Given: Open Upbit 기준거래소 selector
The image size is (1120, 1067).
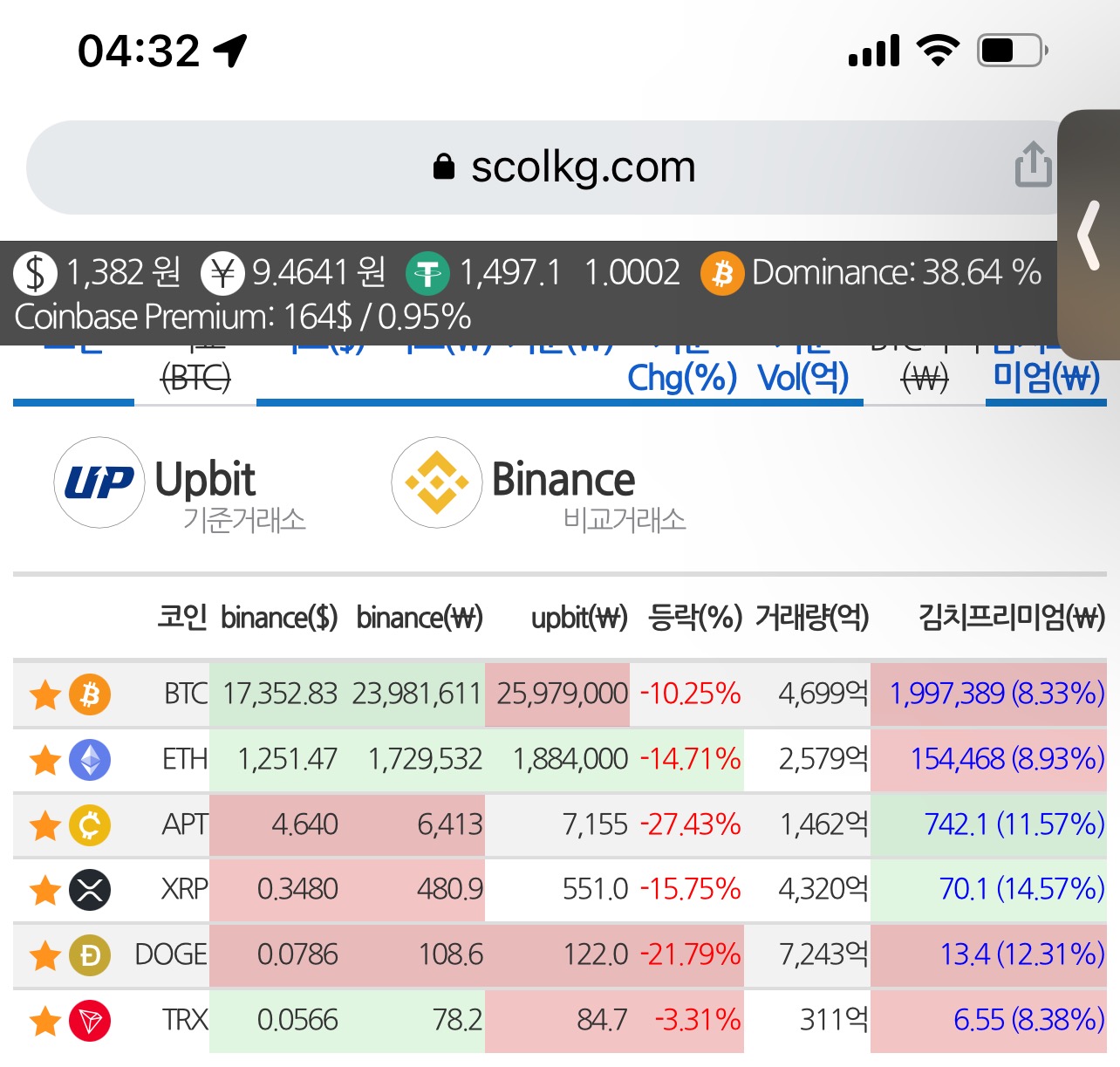Looking at the screenshot, I should pyautogui.click(x=180, y=486).
